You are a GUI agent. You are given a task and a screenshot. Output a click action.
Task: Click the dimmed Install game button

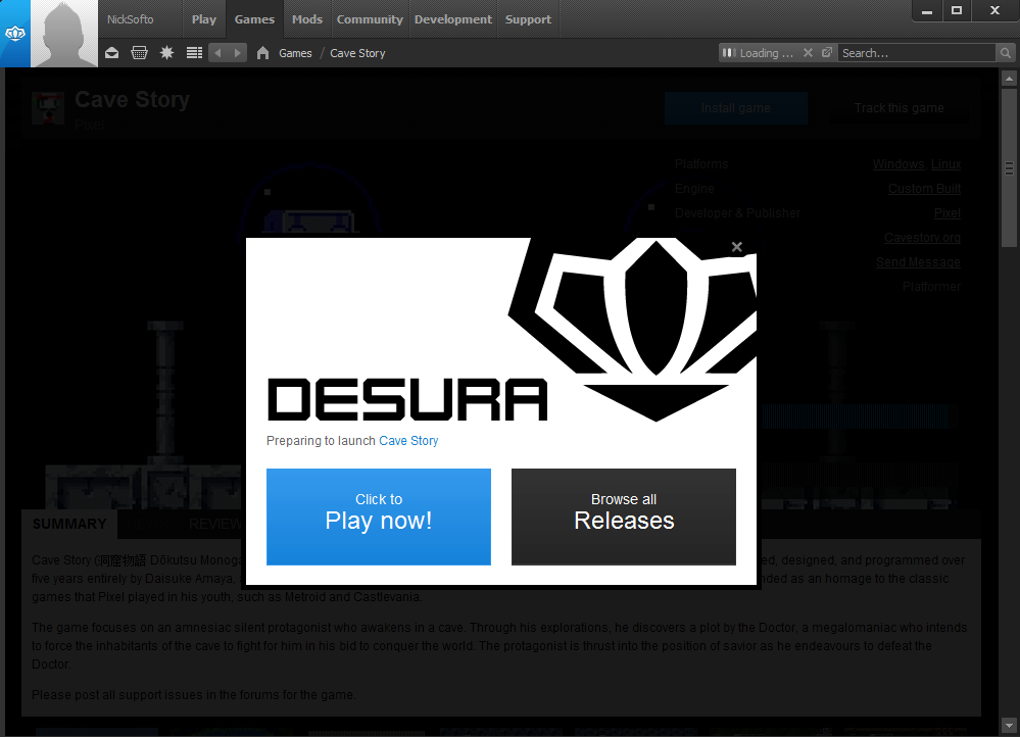click(x=736, y=108)
